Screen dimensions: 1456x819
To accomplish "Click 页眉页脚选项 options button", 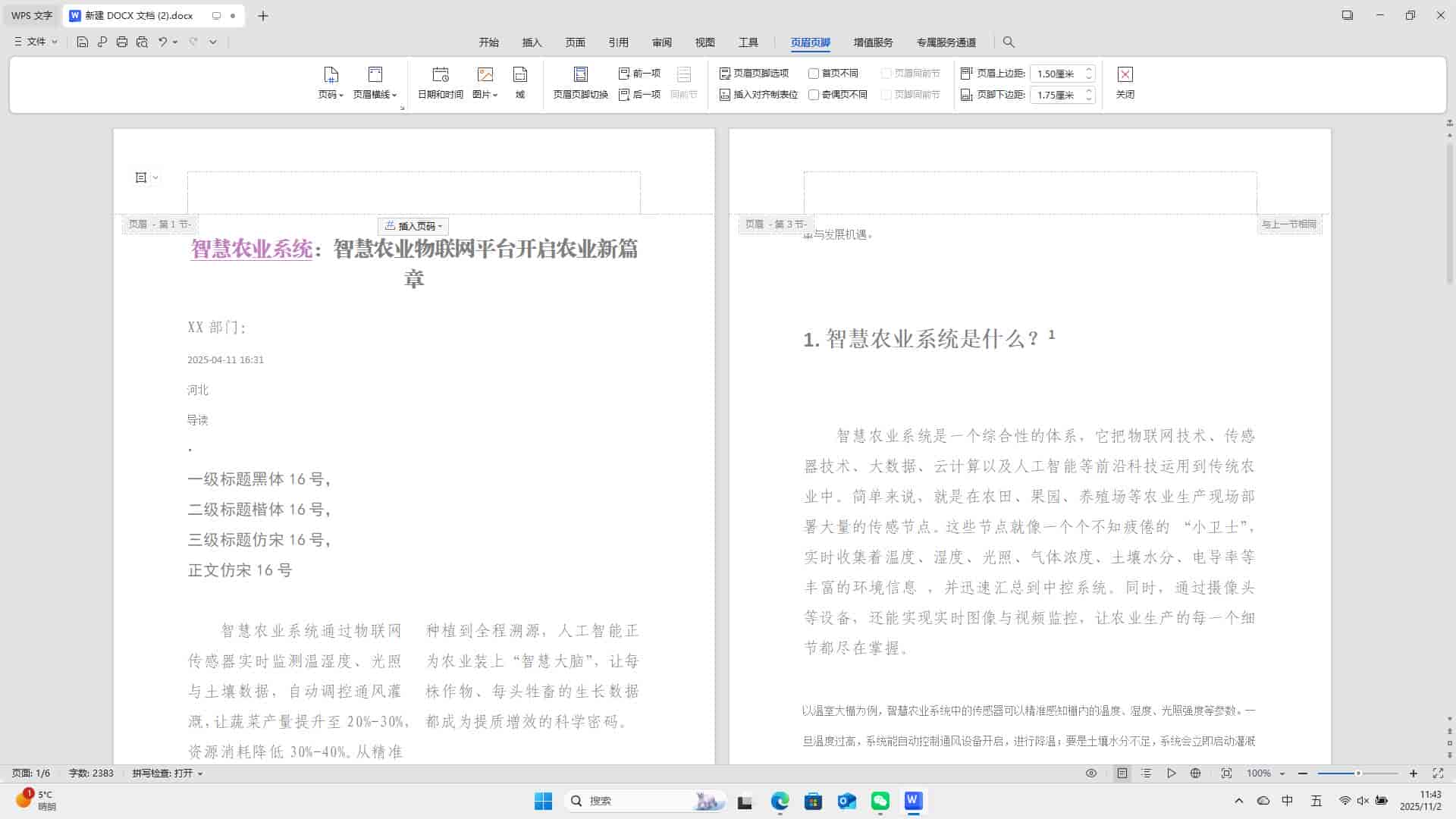I will [x=754, y=74].
